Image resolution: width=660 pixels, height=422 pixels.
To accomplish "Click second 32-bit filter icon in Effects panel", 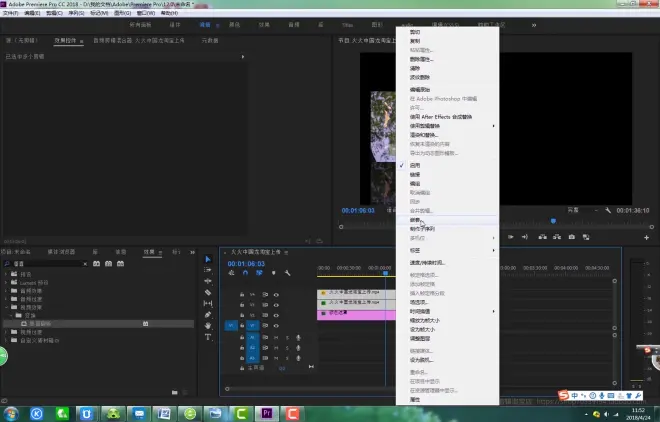I will (x=109, y=263).
